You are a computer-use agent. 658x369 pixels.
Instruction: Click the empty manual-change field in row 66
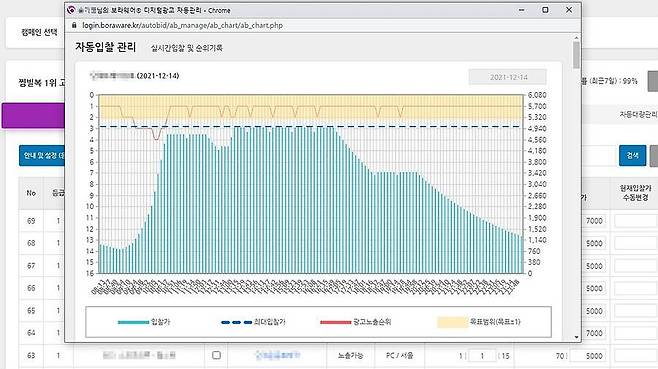point(635,288)
